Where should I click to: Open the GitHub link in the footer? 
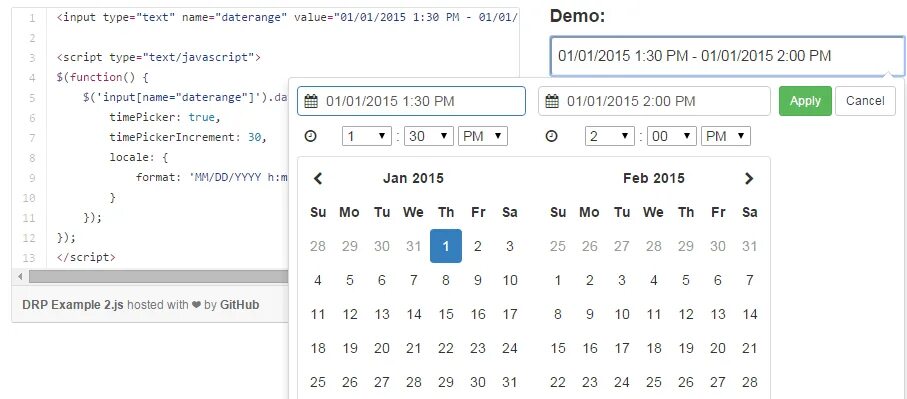[x=239, y=305]
